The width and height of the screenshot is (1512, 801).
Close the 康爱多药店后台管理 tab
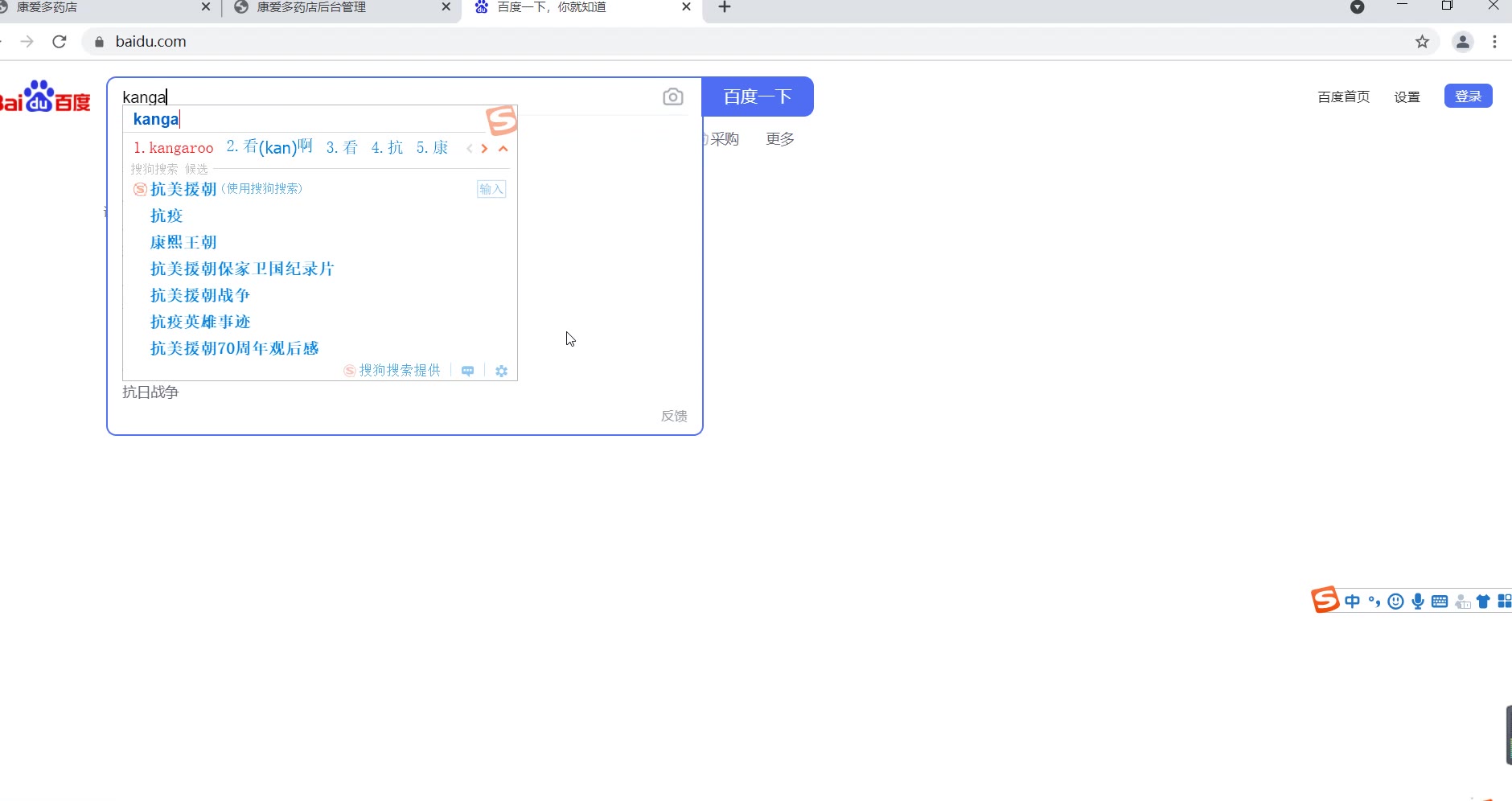446,7
